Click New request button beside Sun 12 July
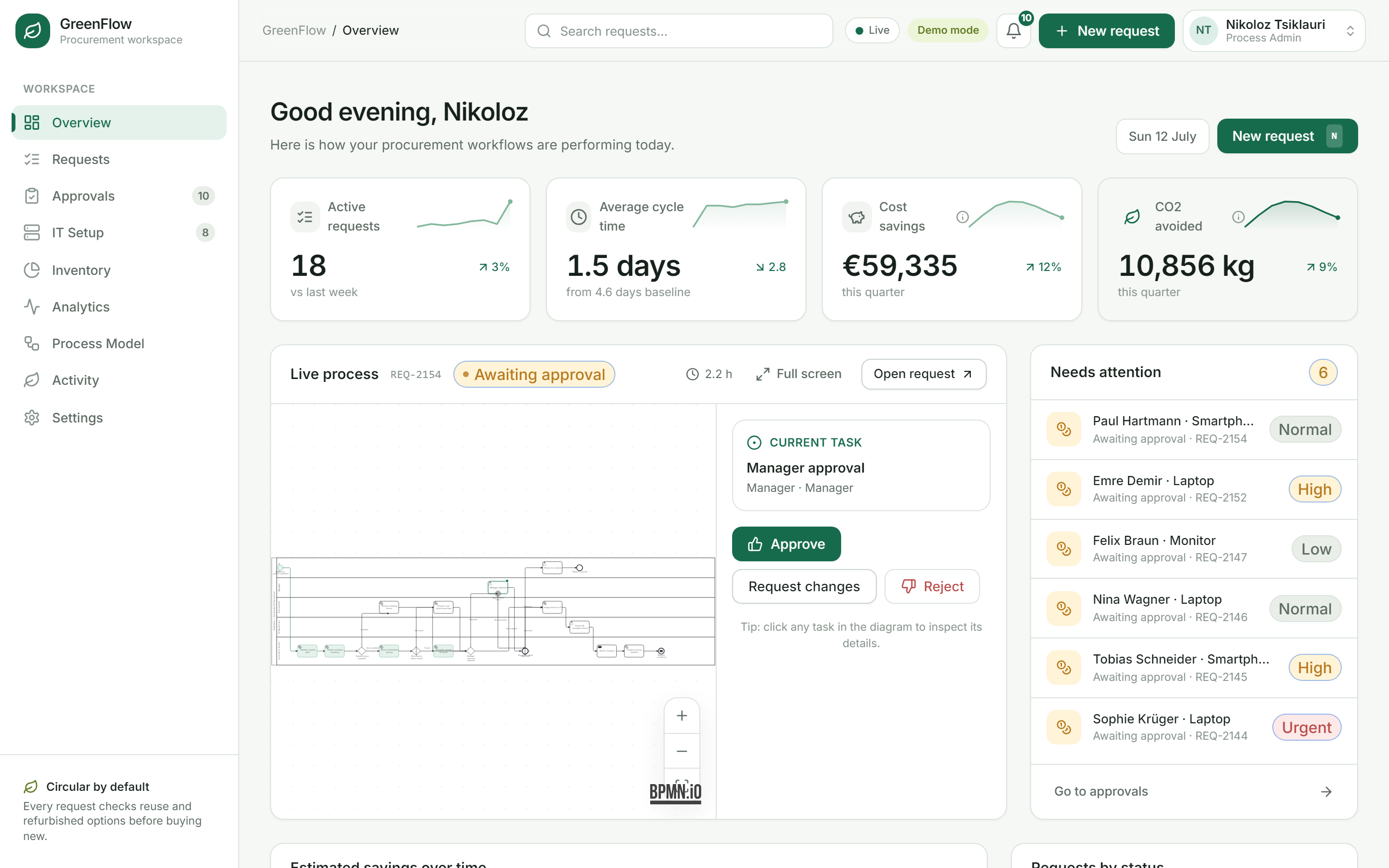 click(x=1287, y=136)
